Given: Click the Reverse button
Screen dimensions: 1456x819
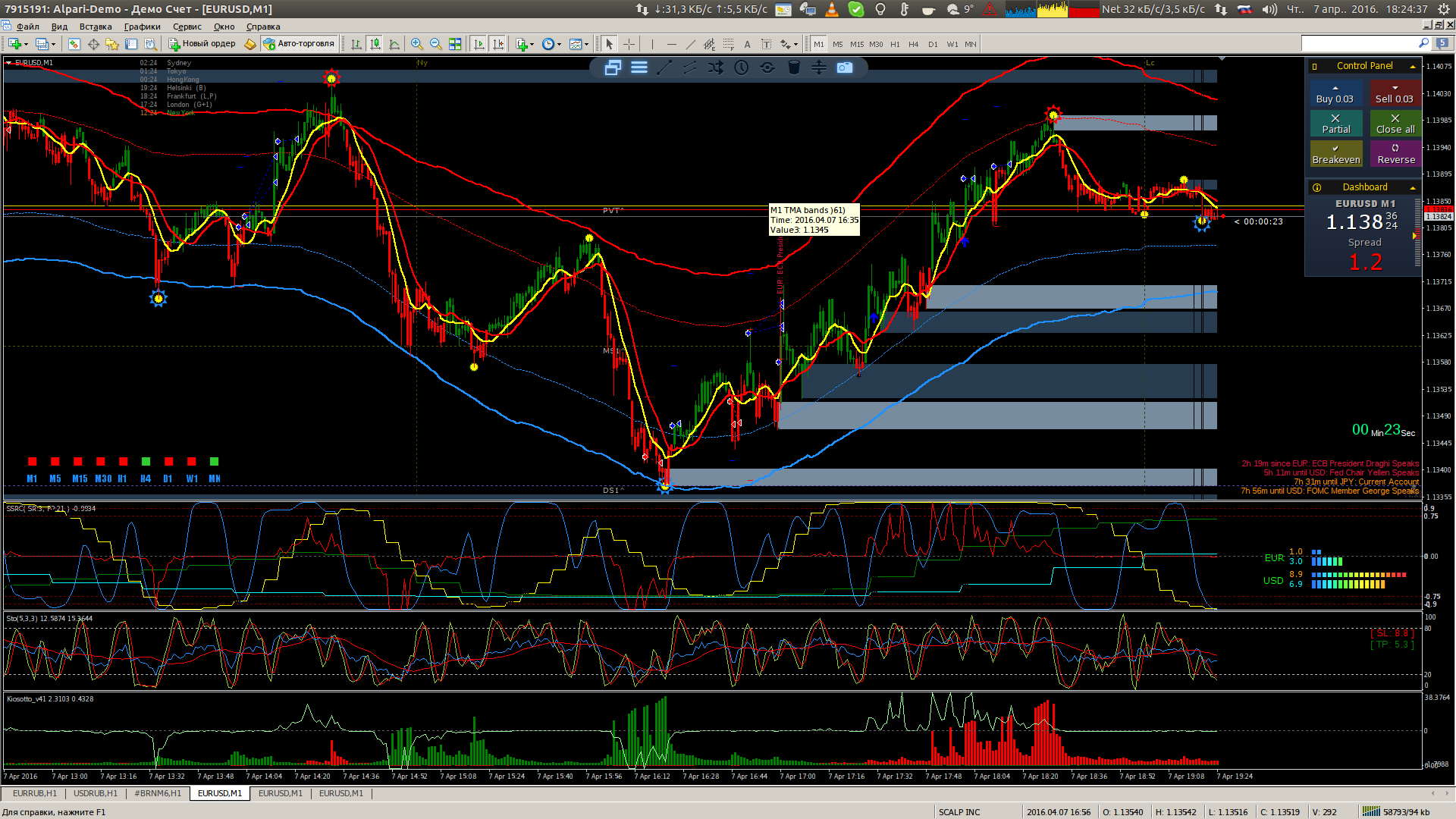Looking at the screenshot, I should (x=1395, y=154).
